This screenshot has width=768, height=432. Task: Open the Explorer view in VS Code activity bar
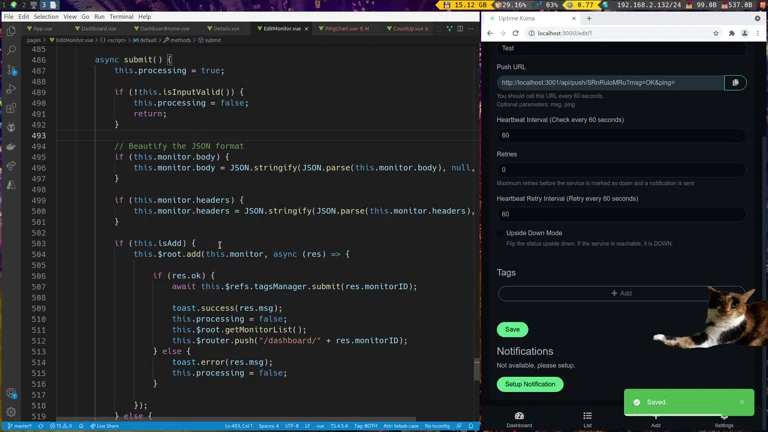pos(11,31)
